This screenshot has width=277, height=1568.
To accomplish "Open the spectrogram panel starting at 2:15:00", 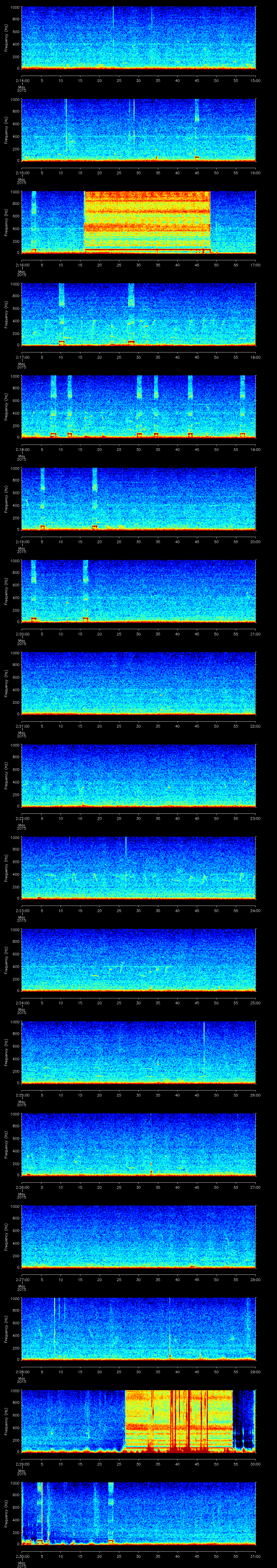I will [x=138, y=130].
